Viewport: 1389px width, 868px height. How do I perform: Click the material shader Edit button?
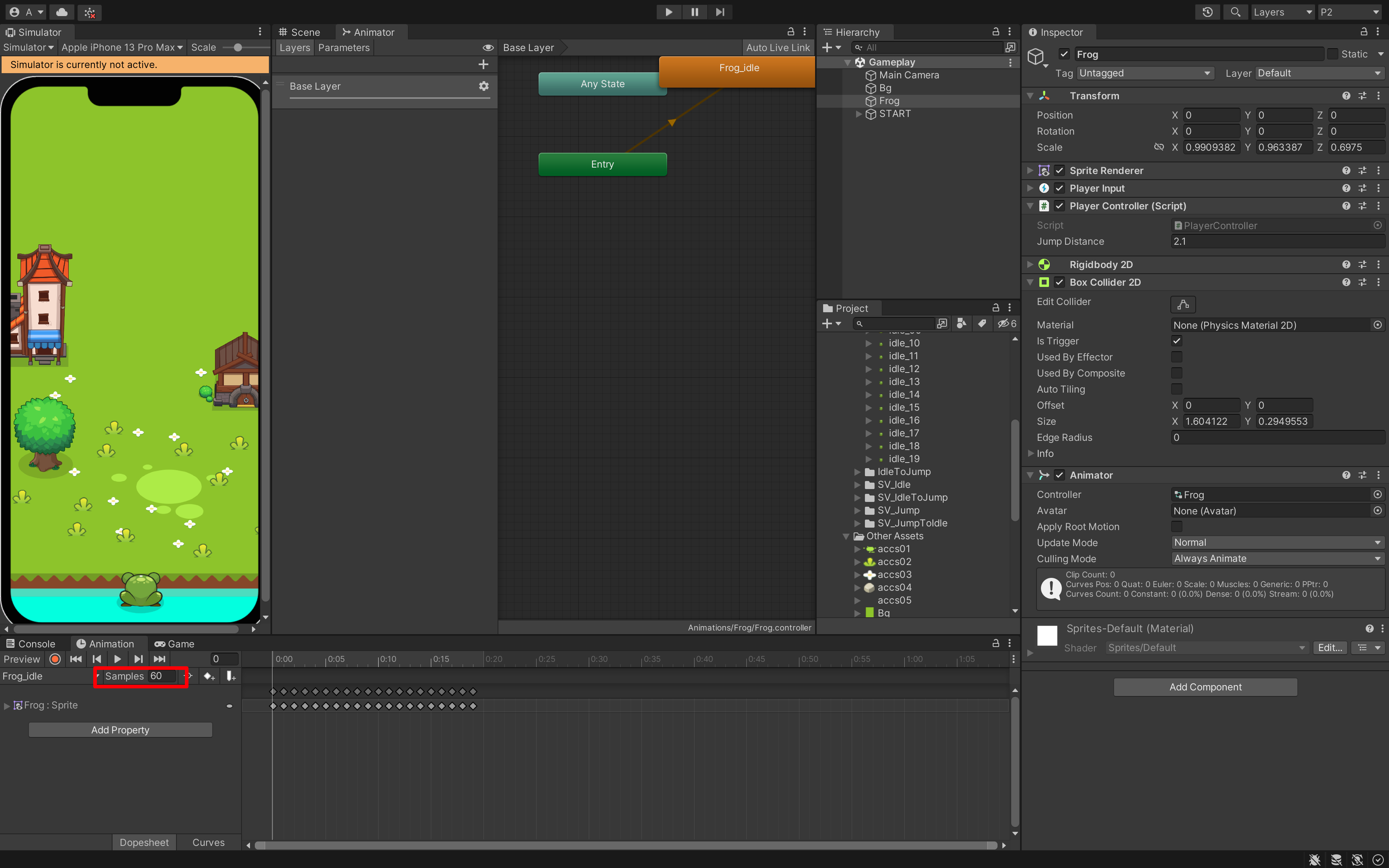tap(1329, 647)
